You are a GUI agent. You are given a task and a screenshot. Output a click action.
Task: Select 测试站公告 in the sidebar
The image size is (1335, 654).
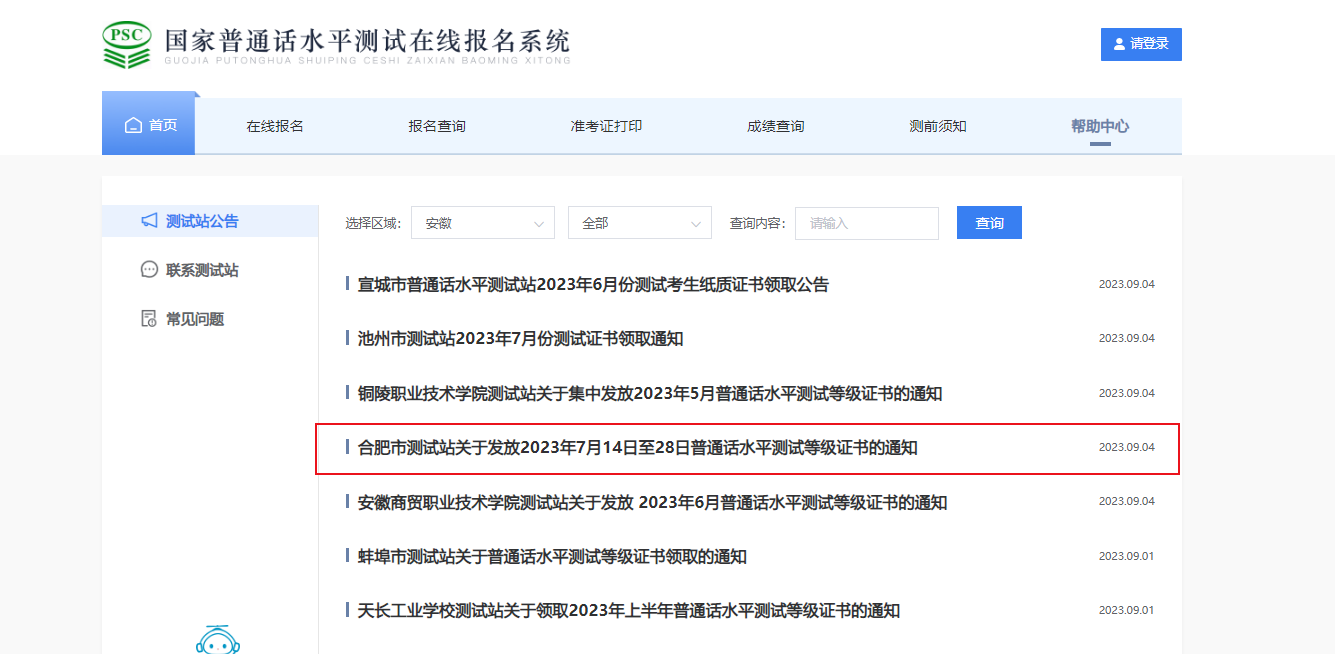click(210, 221)
